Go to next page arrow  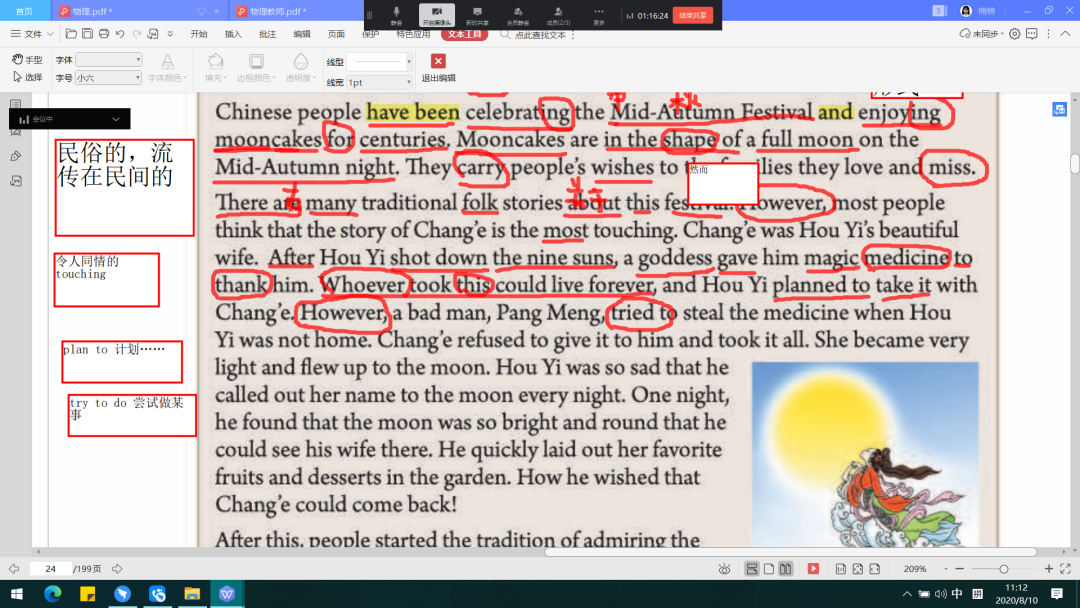tap(117, 569)
